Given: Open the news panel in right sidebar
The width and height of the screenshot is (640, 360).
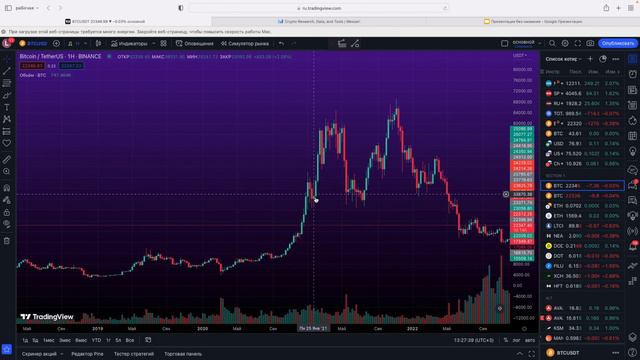Looking at the screenshot, I should [633, 90].
